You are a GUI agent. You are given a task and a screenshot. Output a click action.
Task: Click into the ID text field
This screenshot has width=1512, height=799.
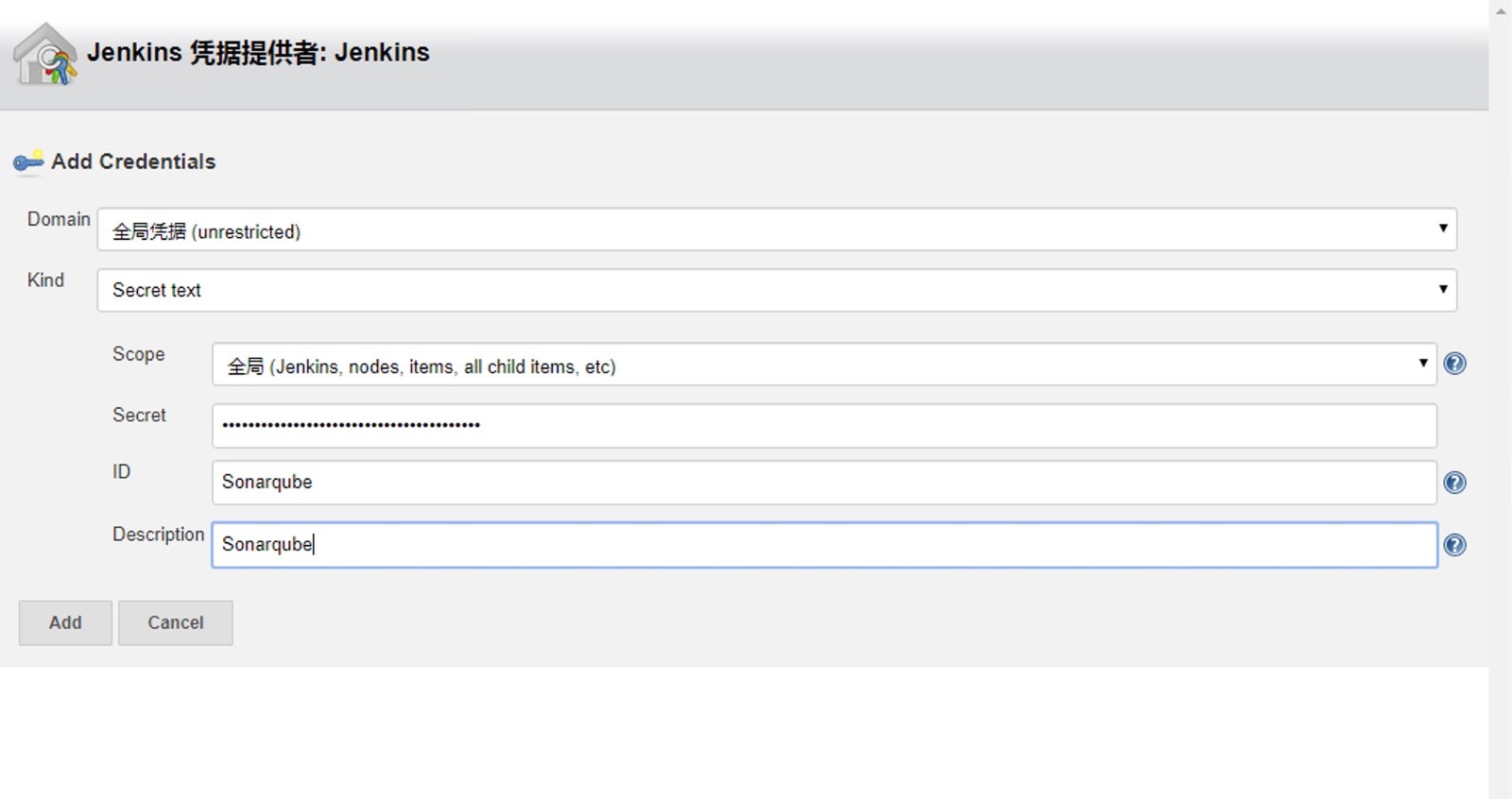click(823, 483)
